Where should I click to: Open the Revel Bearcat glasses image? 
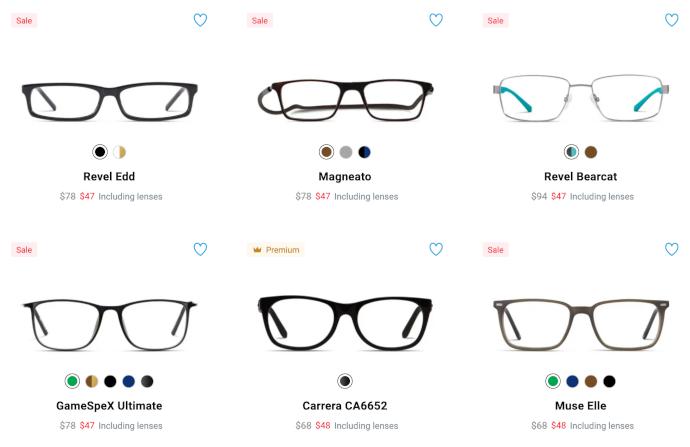point(581,98)
